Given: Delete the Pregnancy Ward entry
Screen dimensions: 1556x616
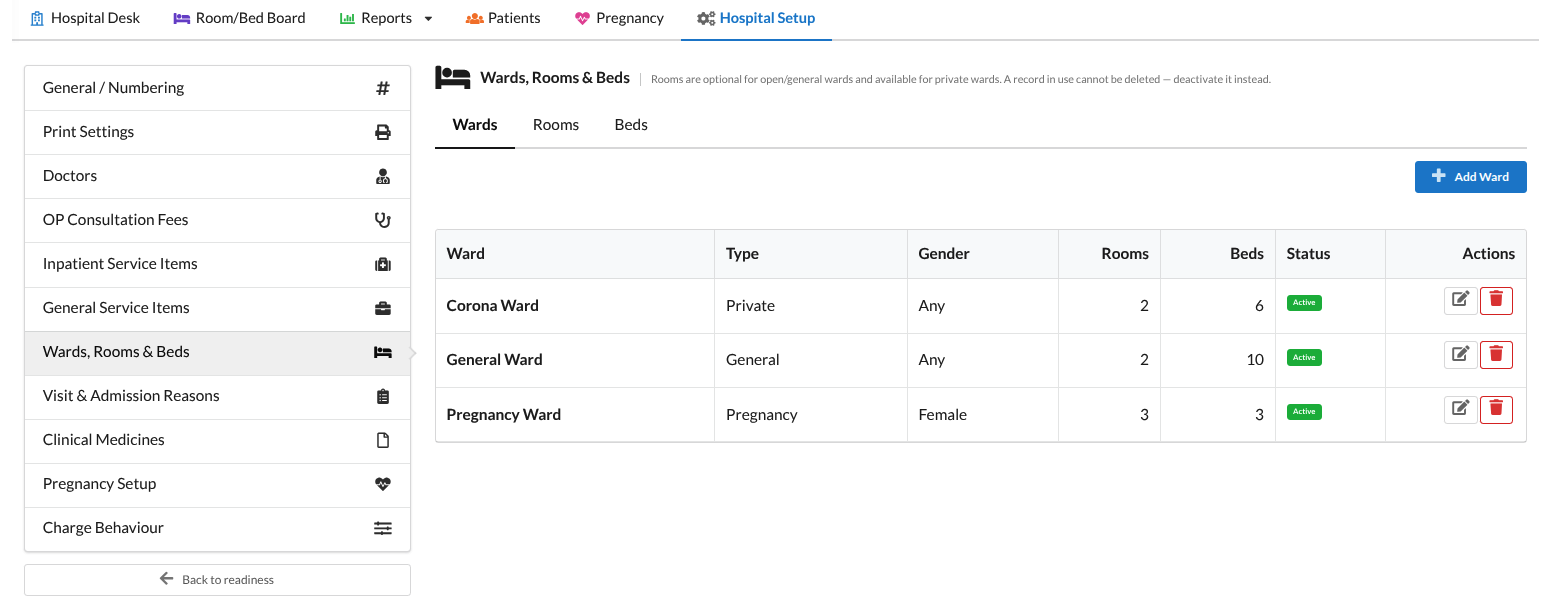Looking at the screenshot, I should tap(1496, 409).
